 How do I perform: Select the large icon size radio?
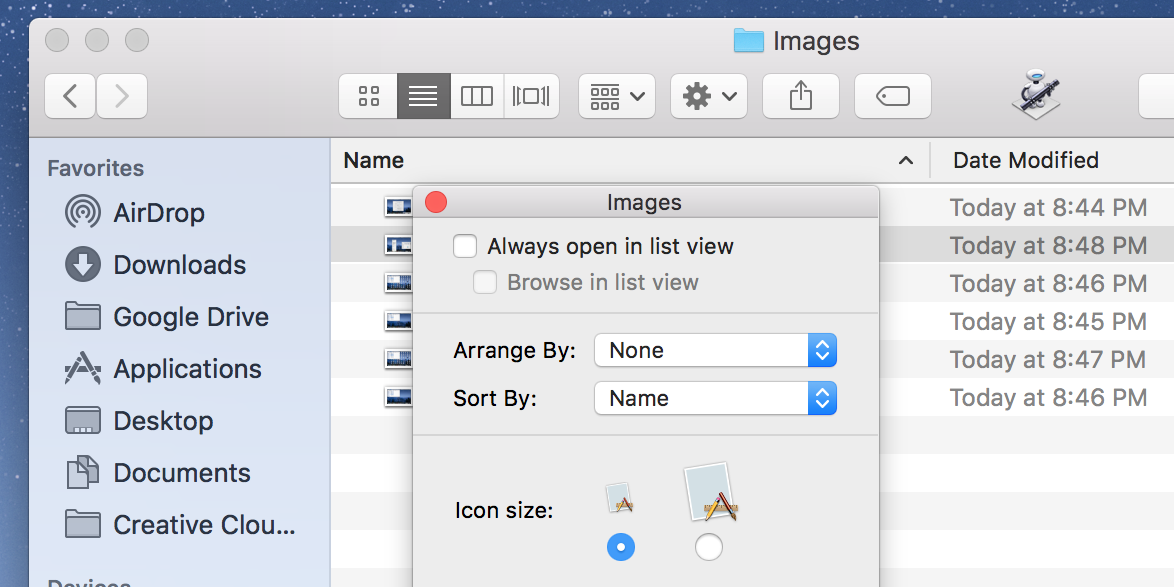coord(708,547)
